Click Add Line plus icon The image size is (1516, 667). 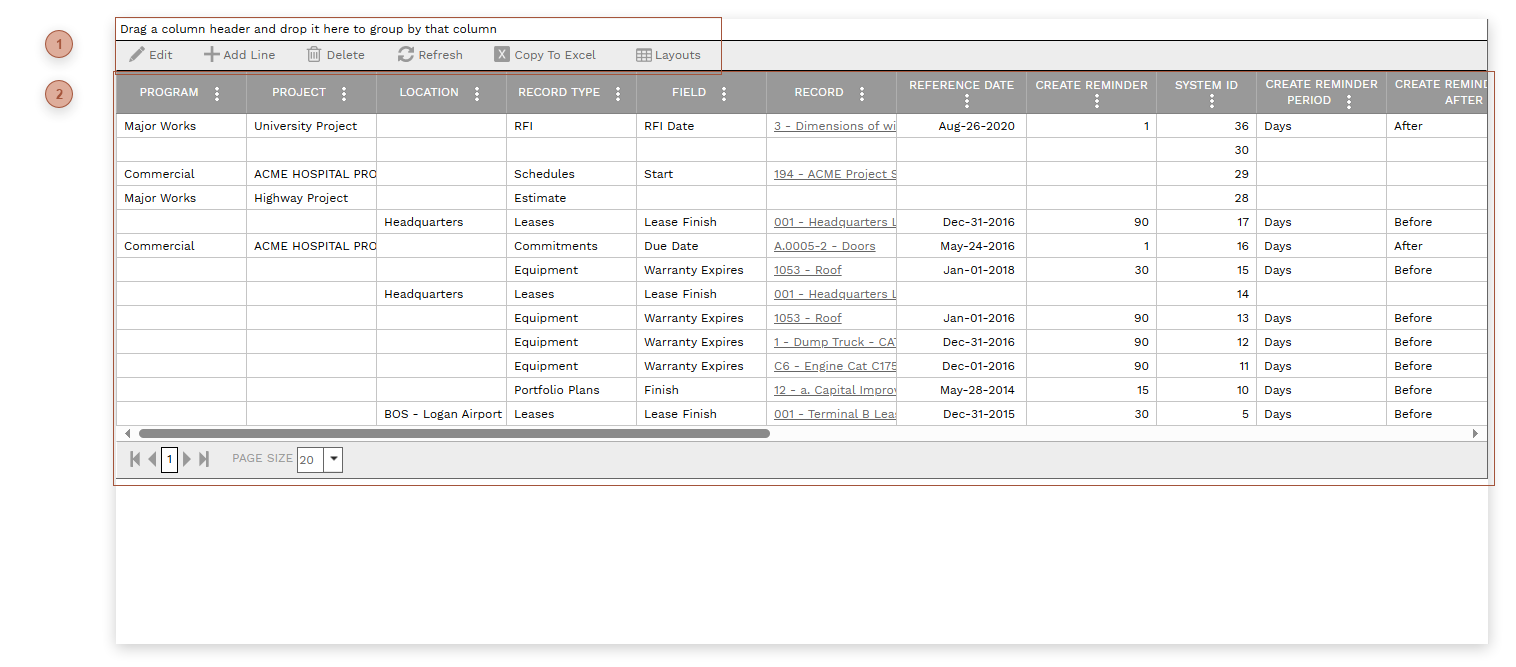[212, 55]
